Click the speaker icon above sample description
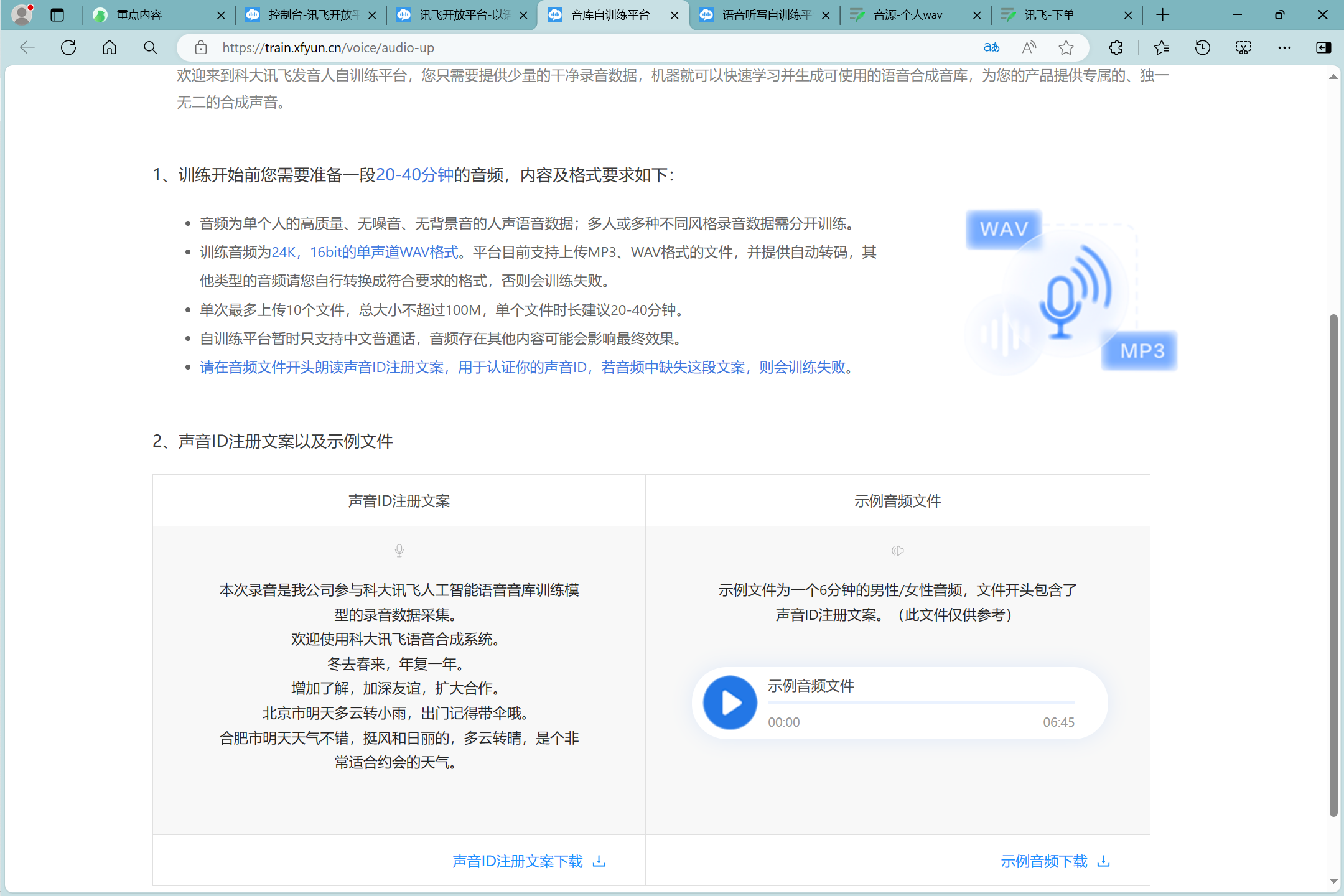The image size is (1344, 896). [898, 550]
